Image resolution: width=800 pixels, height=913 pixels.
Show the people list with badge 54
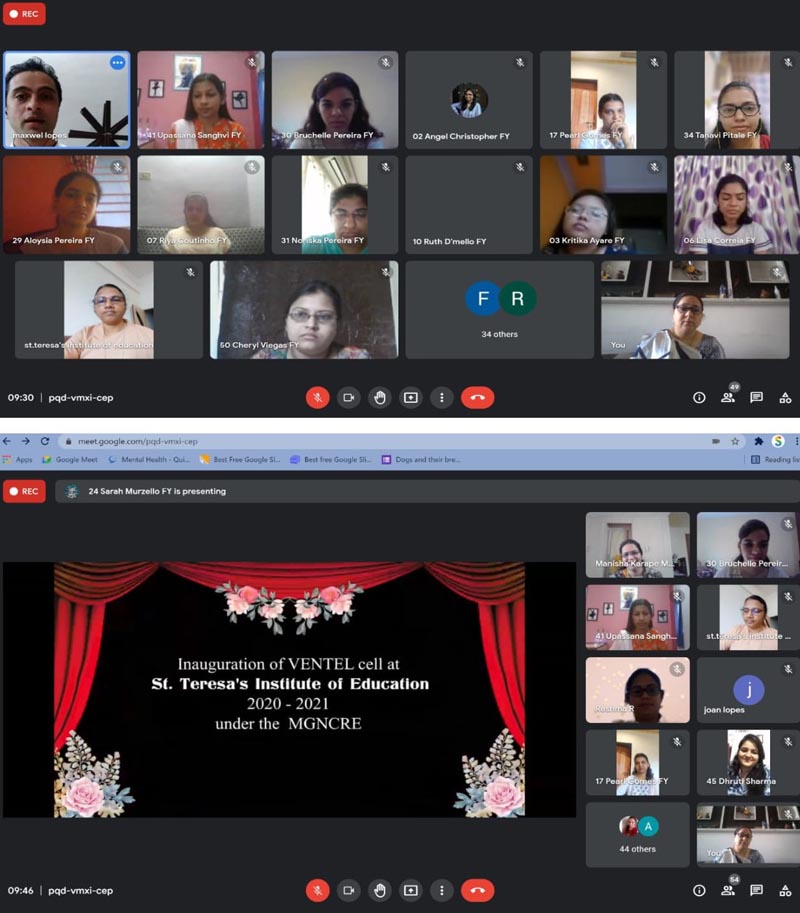click(x=728, y=890)
